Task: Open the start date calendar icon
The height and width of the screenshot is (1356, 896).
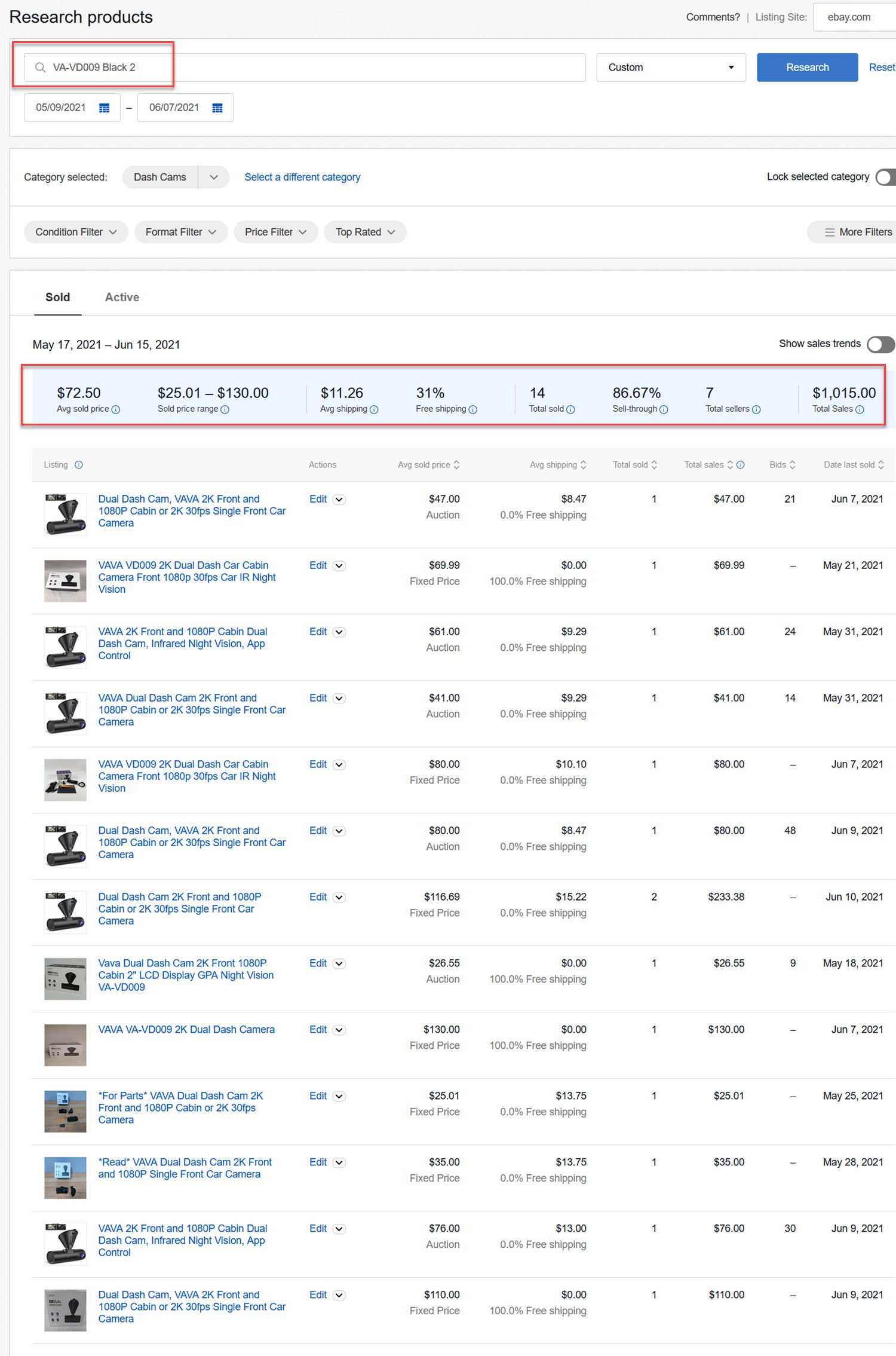Action: 104,108
